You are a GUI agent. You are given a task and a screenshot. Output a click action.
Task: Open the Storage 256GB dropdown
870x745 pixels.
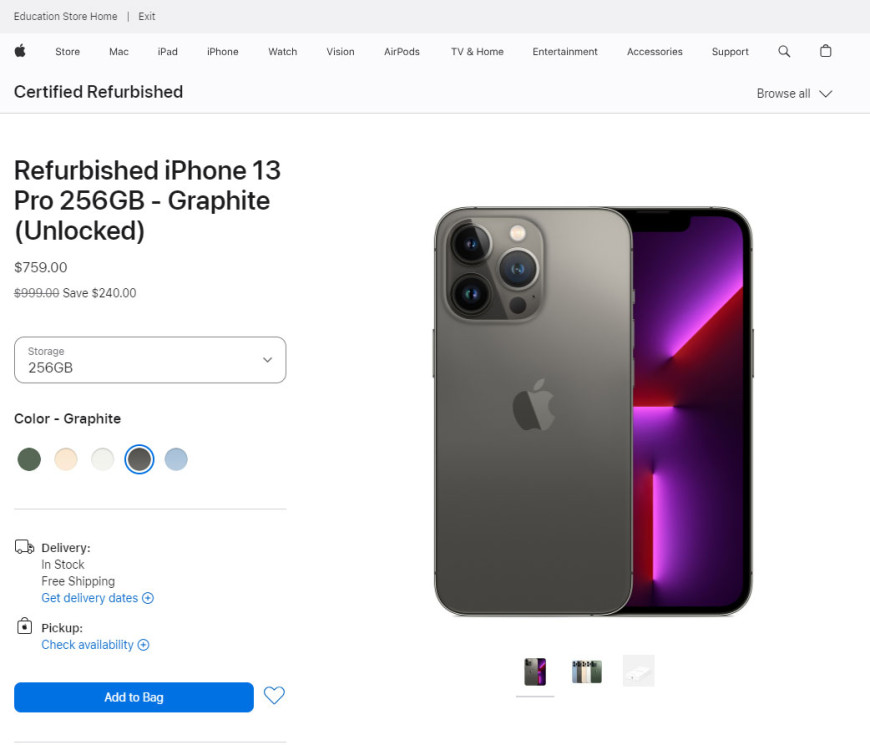pos(150,360)
